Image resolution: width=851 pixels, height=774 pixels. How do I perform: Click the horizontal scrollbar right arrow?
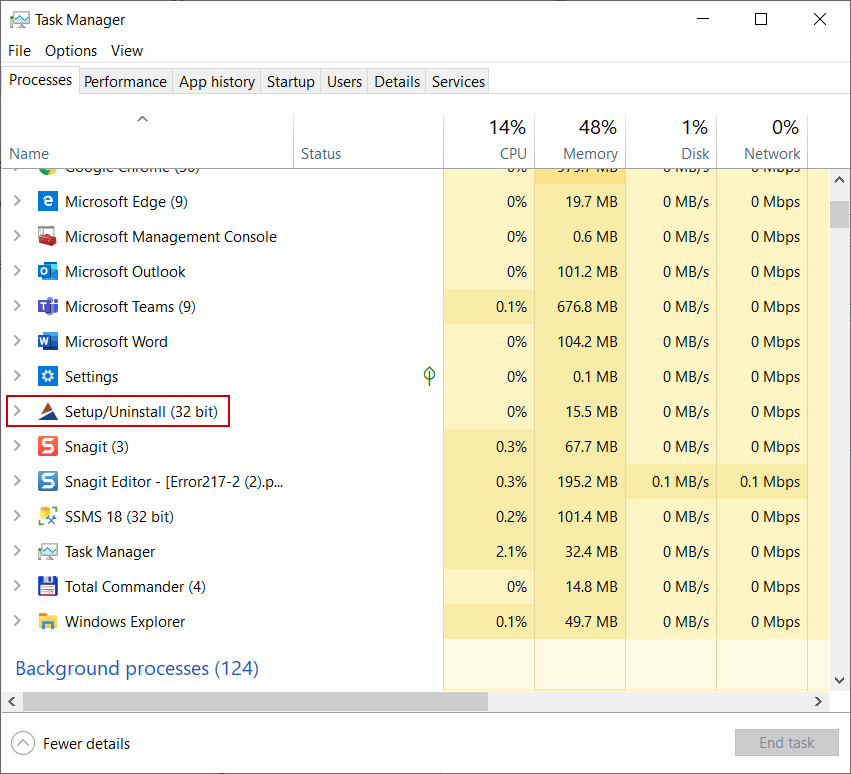click(818, 701)
